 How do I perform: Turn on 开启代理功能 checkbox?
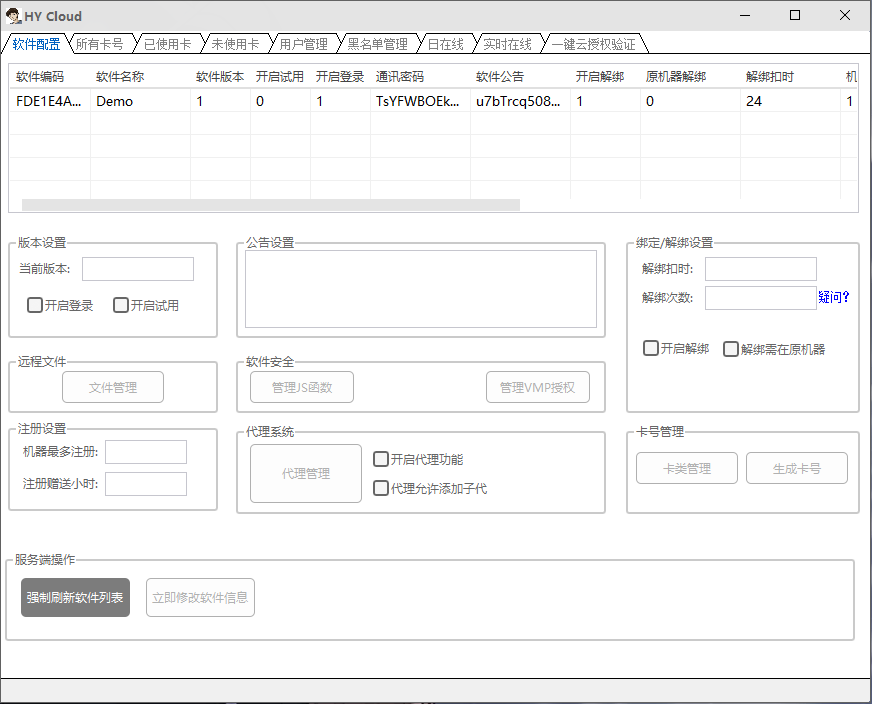point(381,460)
